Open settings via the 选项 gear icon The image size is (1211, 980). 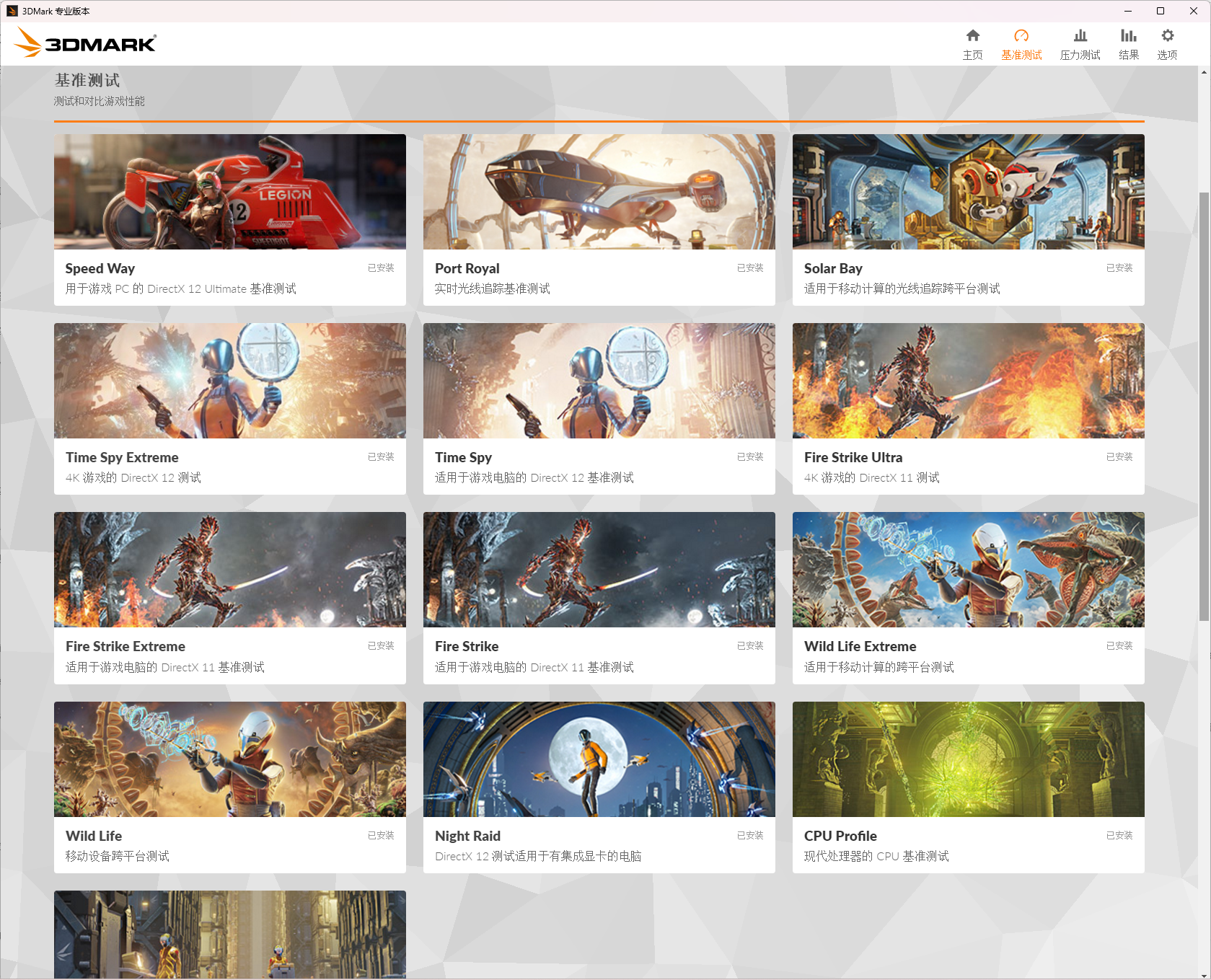[1167, 43]
